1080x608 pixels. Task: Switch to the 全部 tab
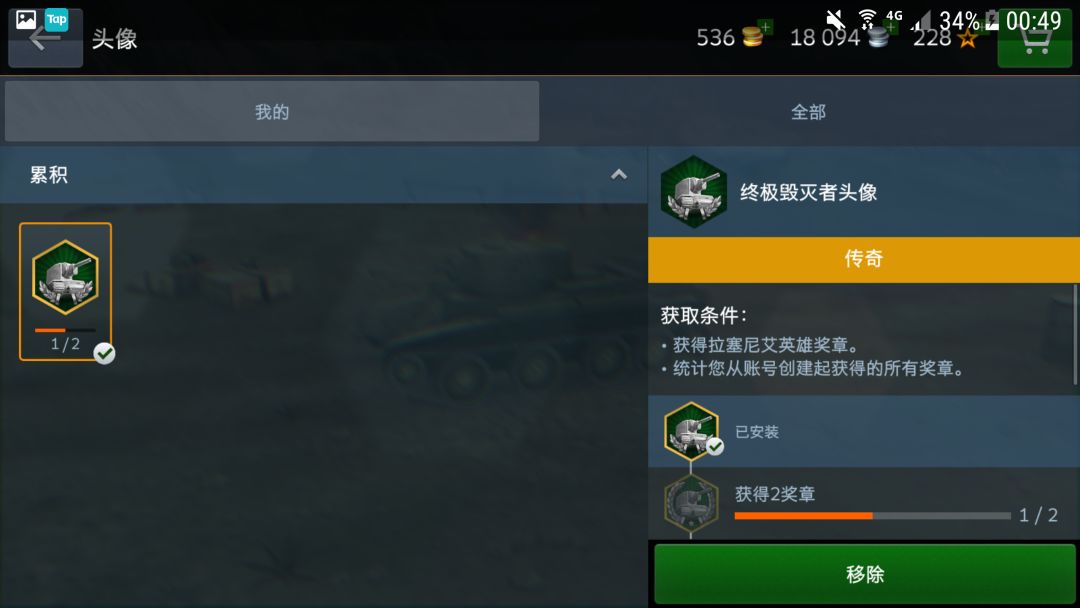click(x=809, y=112)
